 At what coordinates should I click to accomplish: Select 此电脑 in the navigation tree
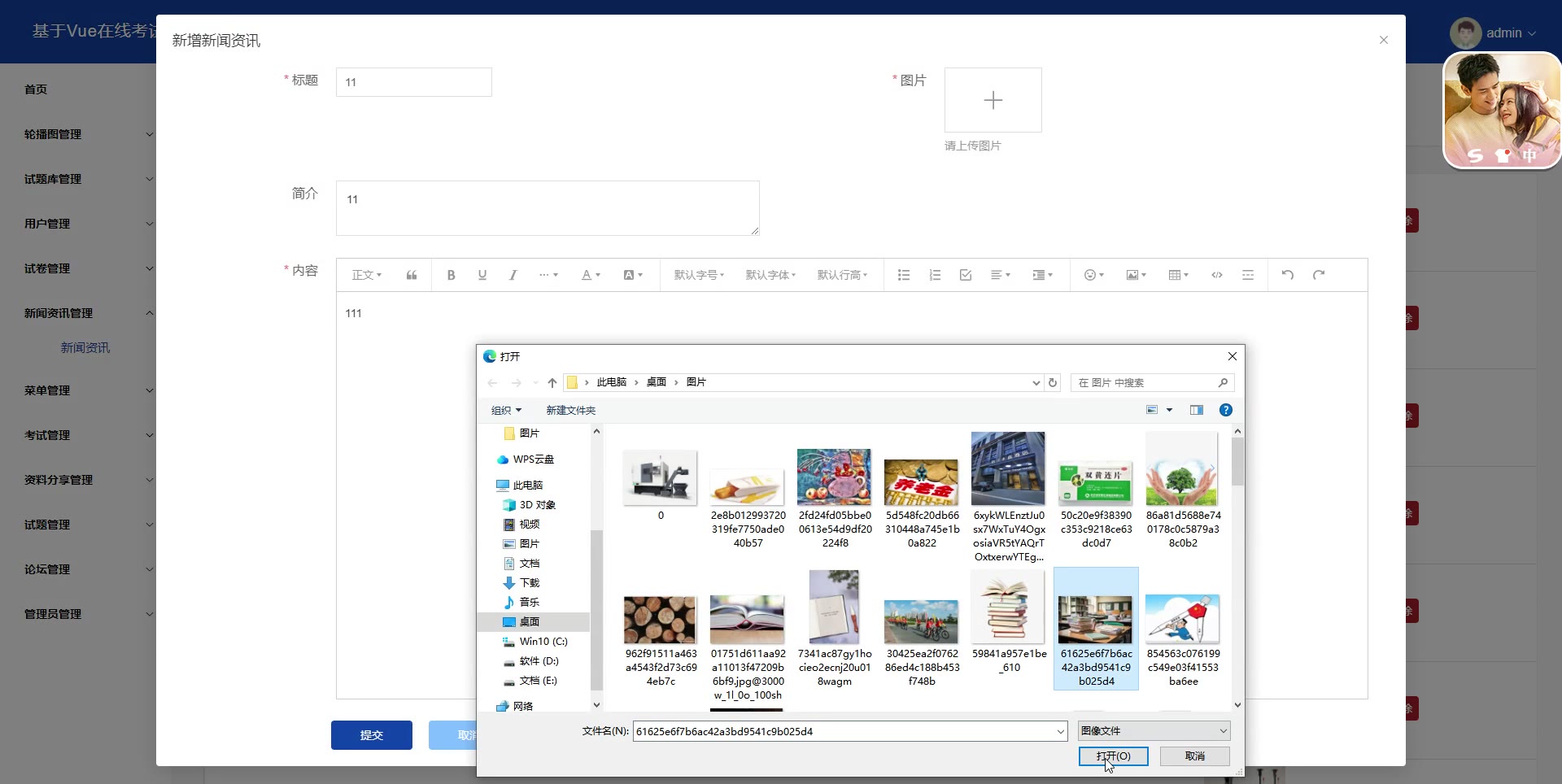[527, 485]
